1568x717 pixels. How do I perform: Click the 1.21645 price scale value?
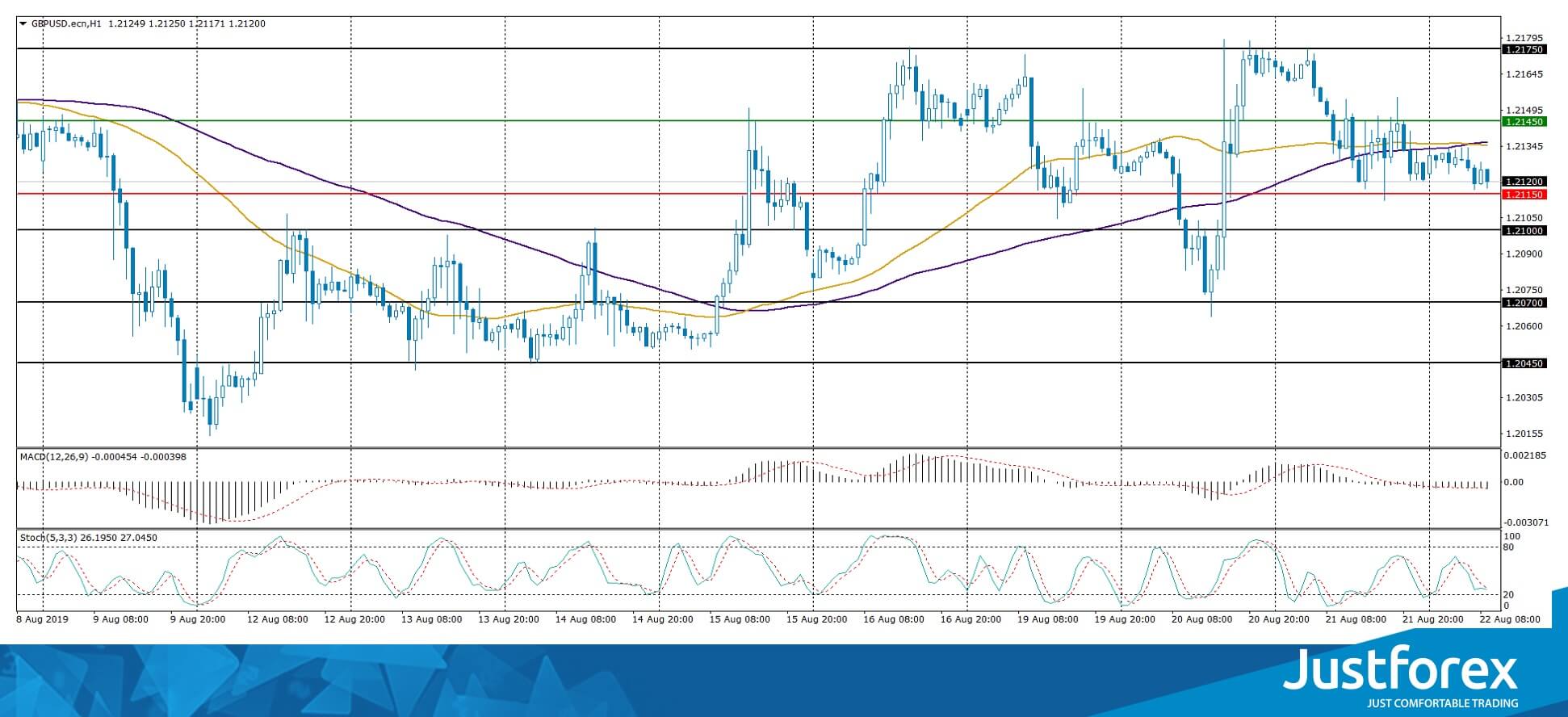(x=1524, y=74)
